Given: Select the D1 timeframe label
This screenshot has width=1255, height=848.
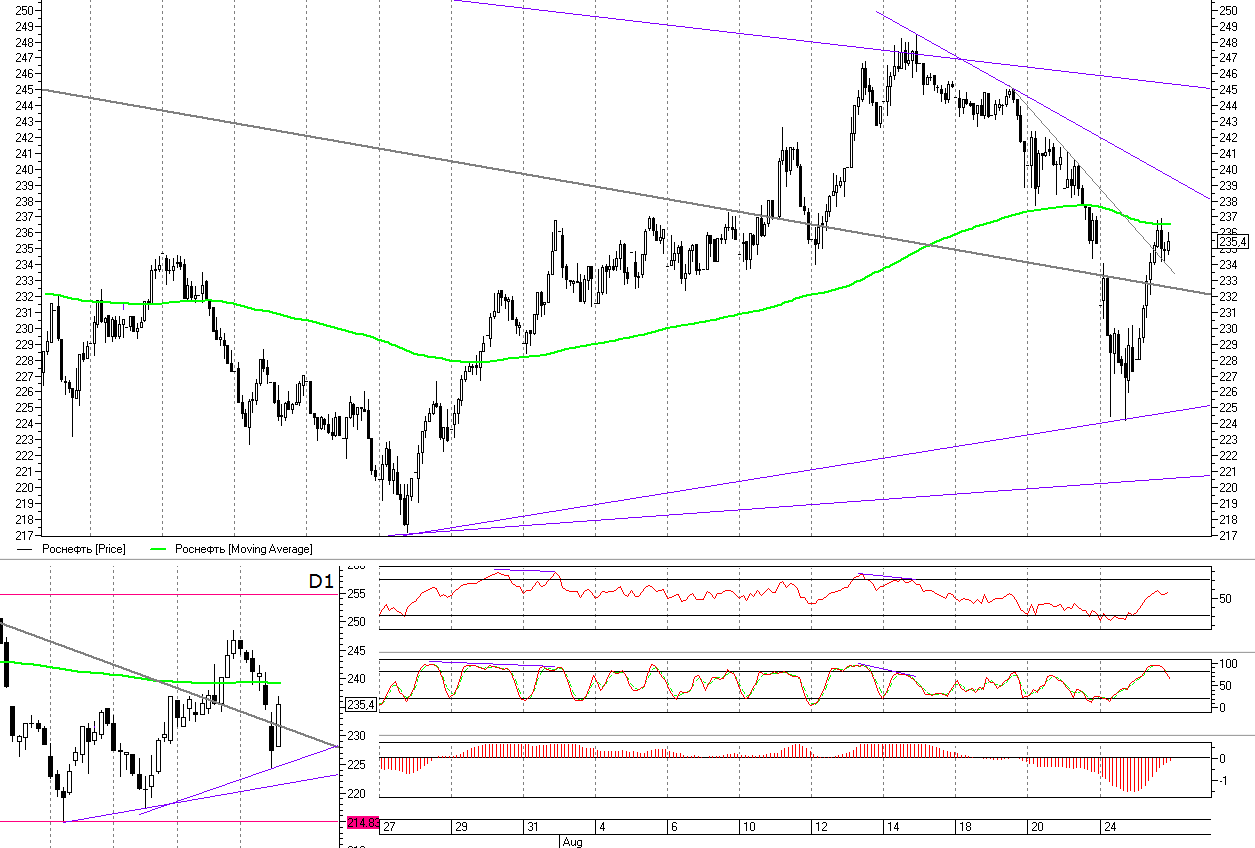Looking at the screenshot, I should pos(320,581).
